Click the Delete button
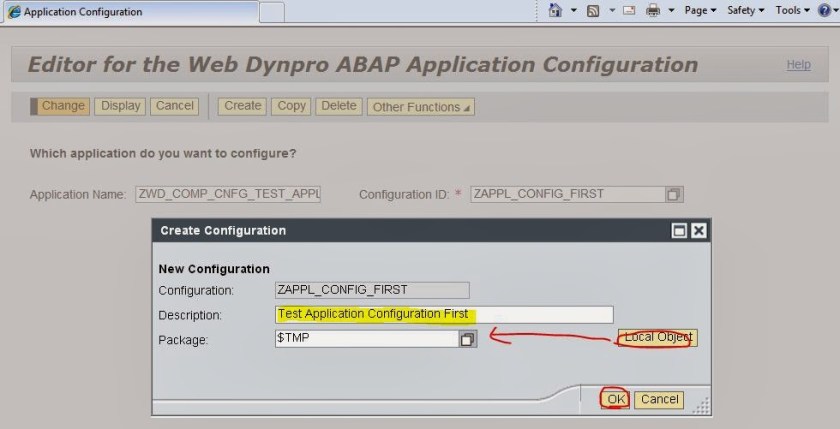840x429 pixels. (339, 106)
